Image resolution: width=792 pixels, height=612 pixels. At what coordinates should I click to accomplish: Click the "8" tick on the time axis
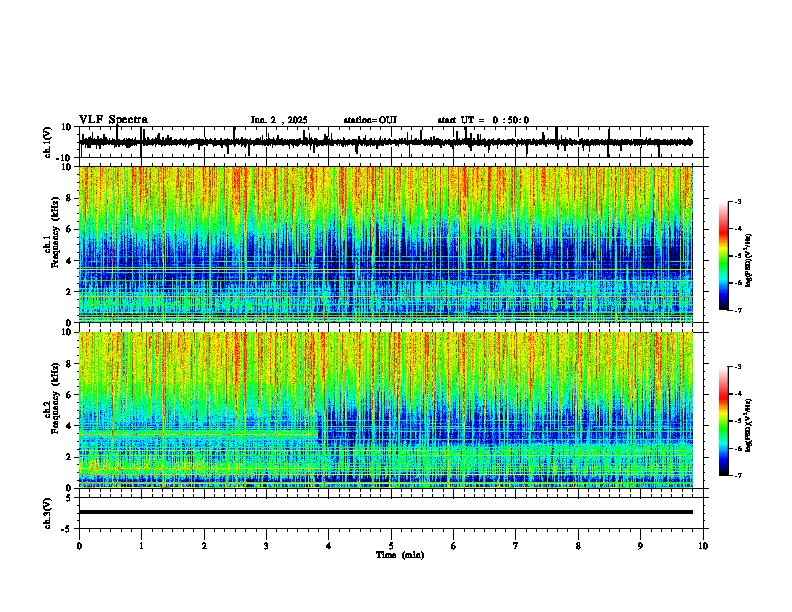coord(578,546)
